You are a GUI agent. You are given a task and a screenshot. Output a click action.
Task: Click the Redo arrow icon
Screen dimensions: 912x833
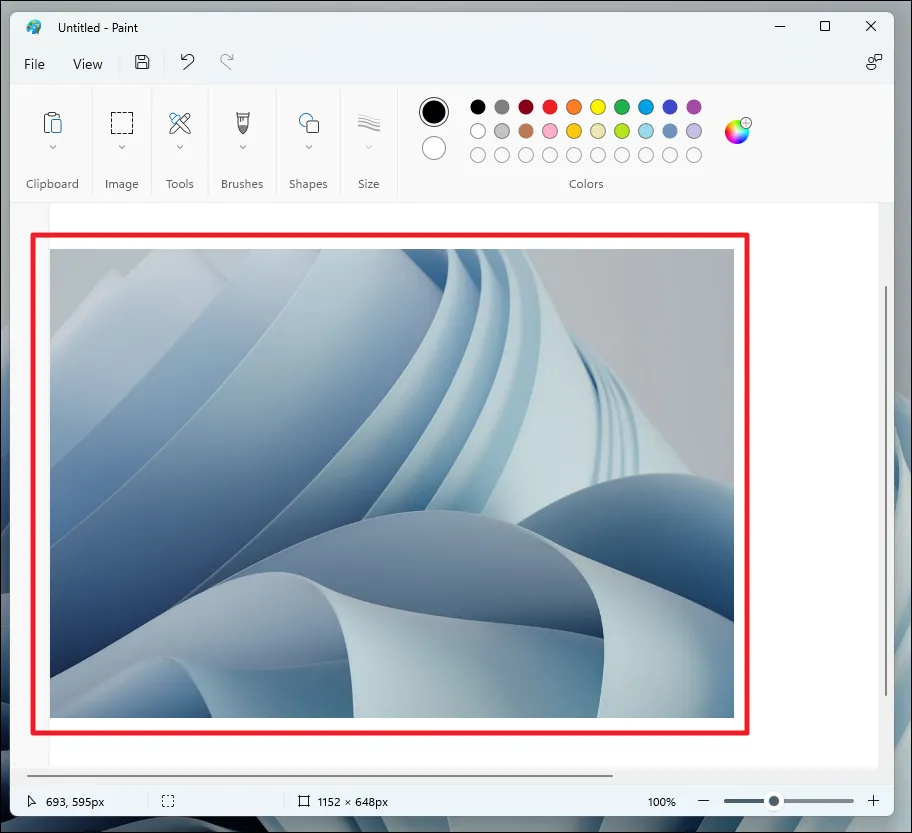(227, 63)
